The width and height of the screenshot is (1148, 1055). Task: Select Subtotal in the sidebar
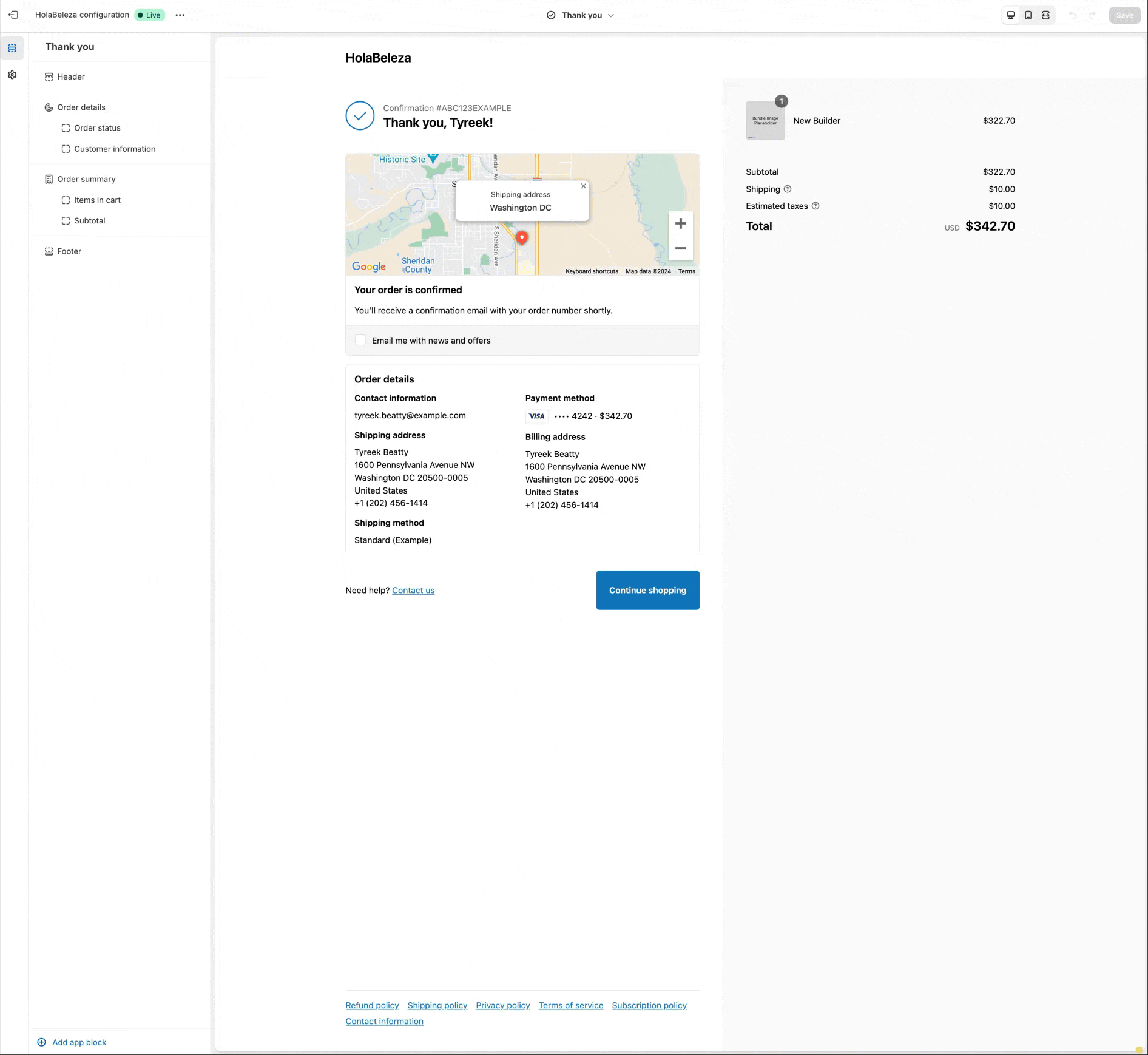click(90, 221)
